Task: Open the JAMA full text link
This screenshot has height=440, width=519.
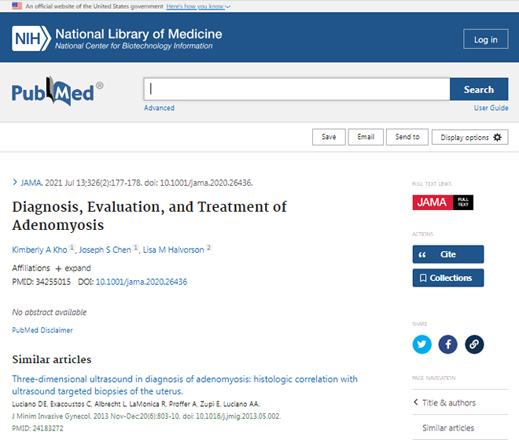Action: pos(443,202)
